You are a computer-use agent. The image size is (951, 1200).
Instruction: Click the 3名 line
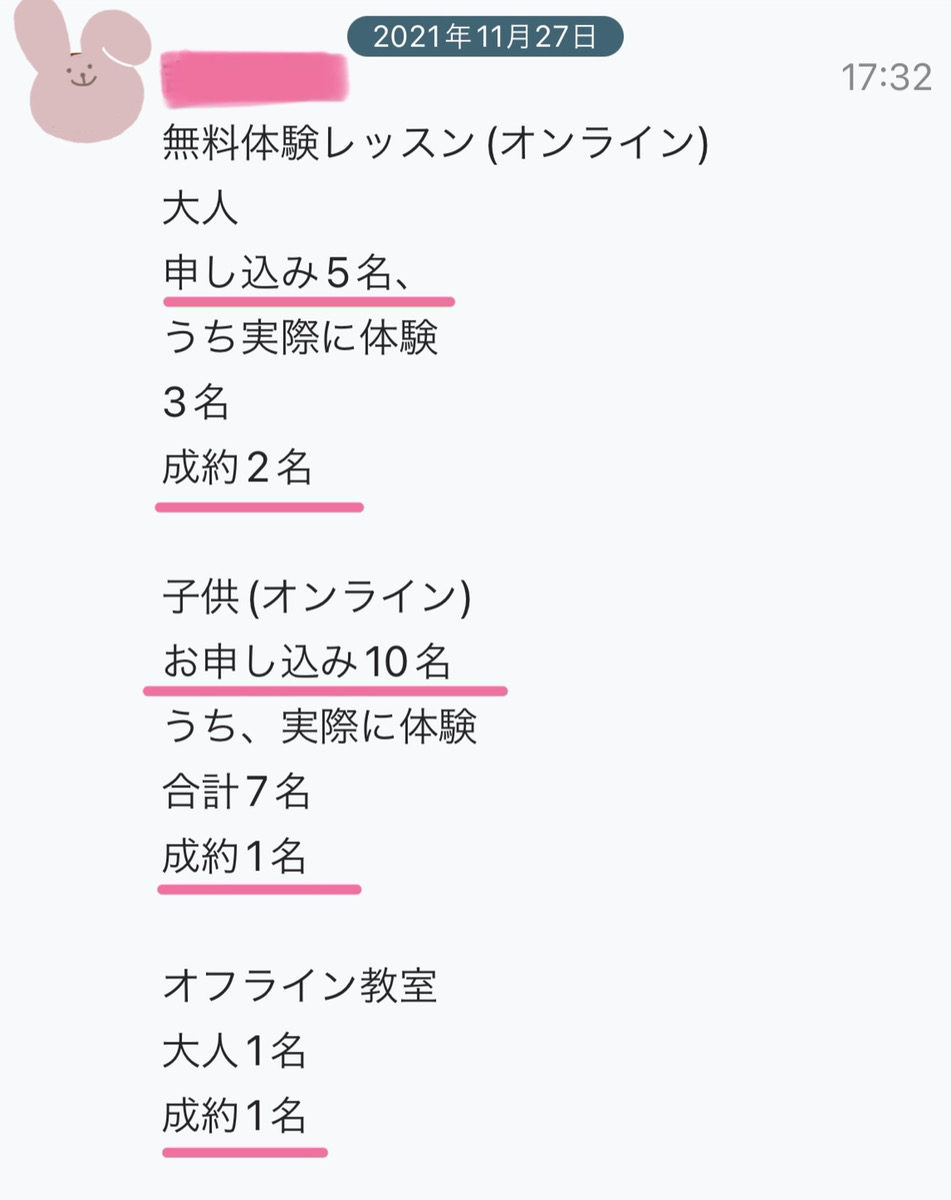[195, 402]
